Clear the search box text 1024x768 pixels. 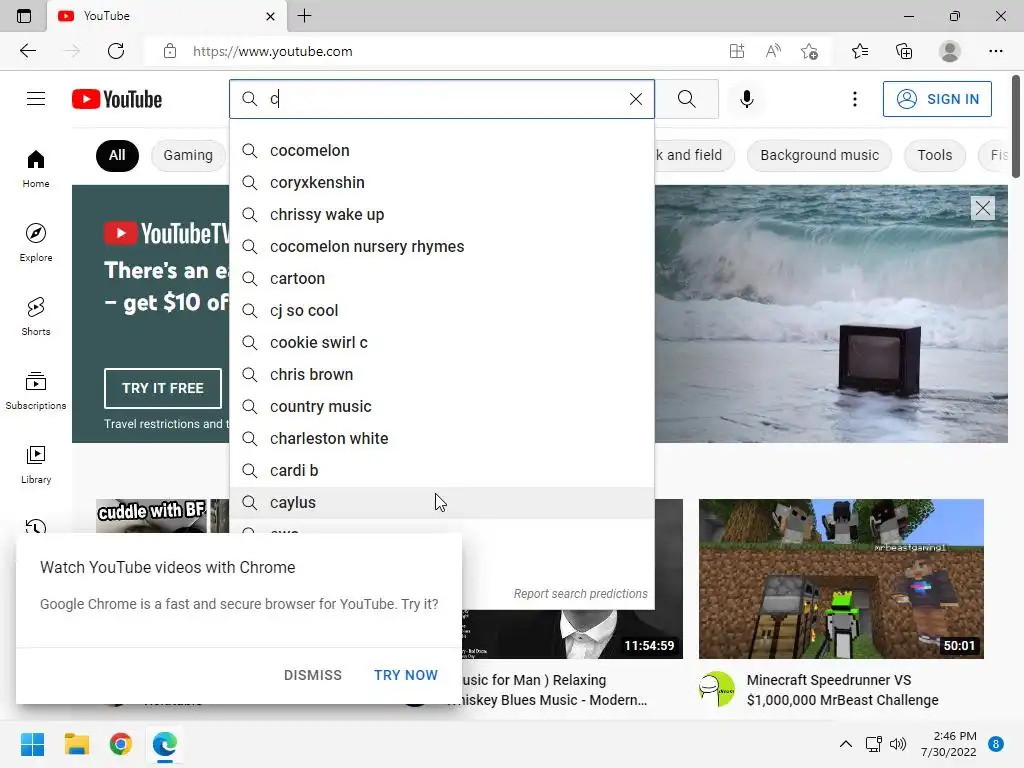635,99
